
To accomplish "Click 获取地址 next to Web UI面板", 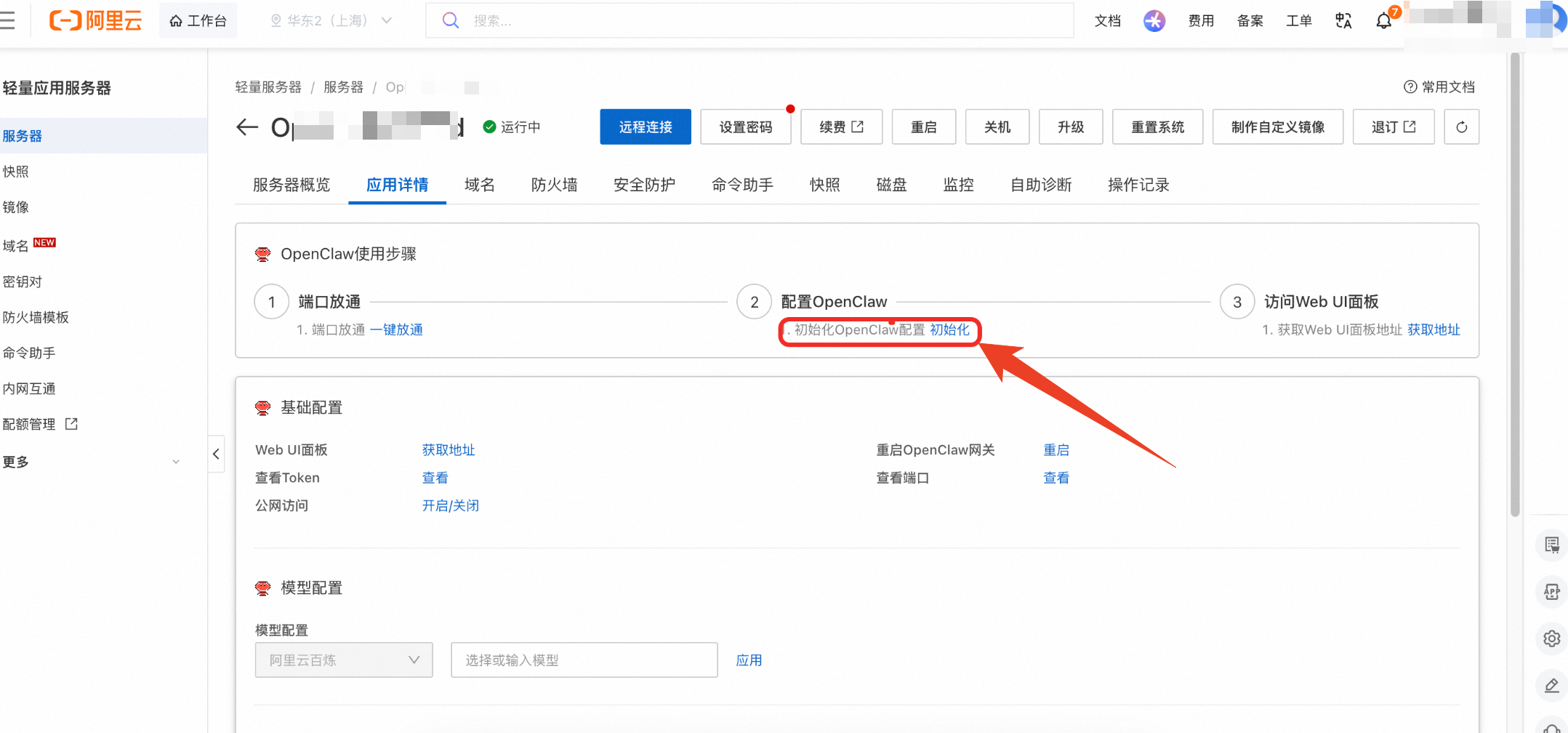I will [449, 450].
